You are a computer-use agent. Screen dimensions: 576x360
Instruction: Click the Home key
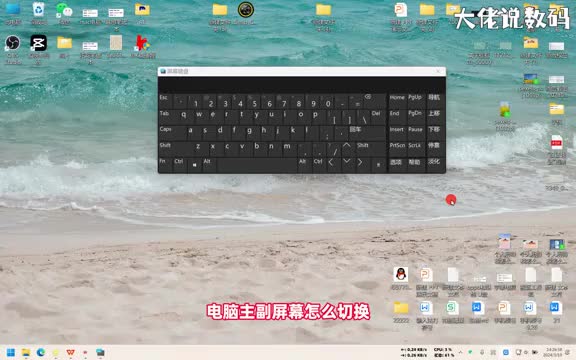[x=397, y=101]
